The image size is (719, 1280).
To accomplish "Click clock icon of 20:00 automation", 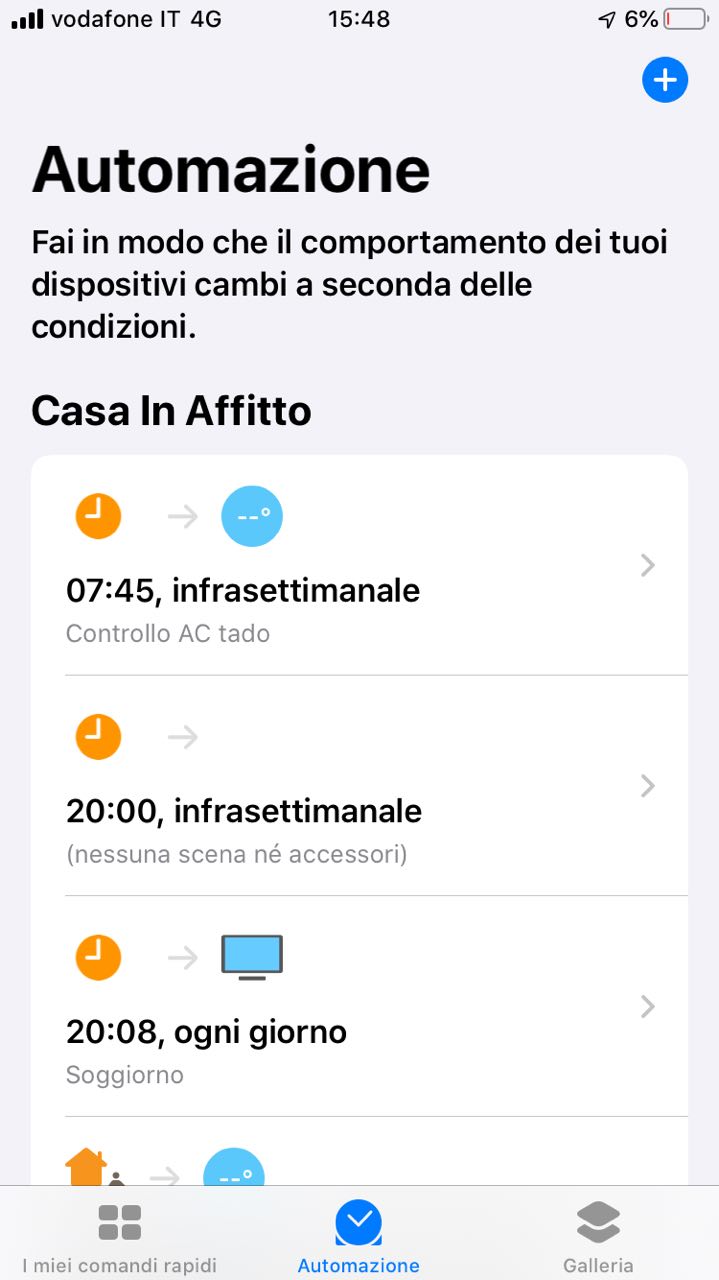I will (98, 737).
